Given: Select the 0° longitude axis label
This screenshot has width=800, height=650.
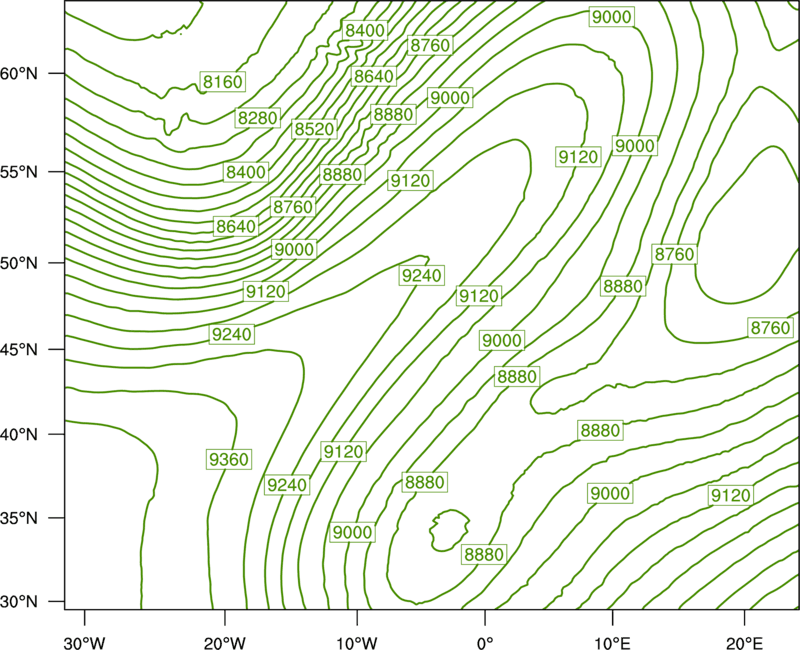Looking at the screenshot, I should click(x=485, y=643).
